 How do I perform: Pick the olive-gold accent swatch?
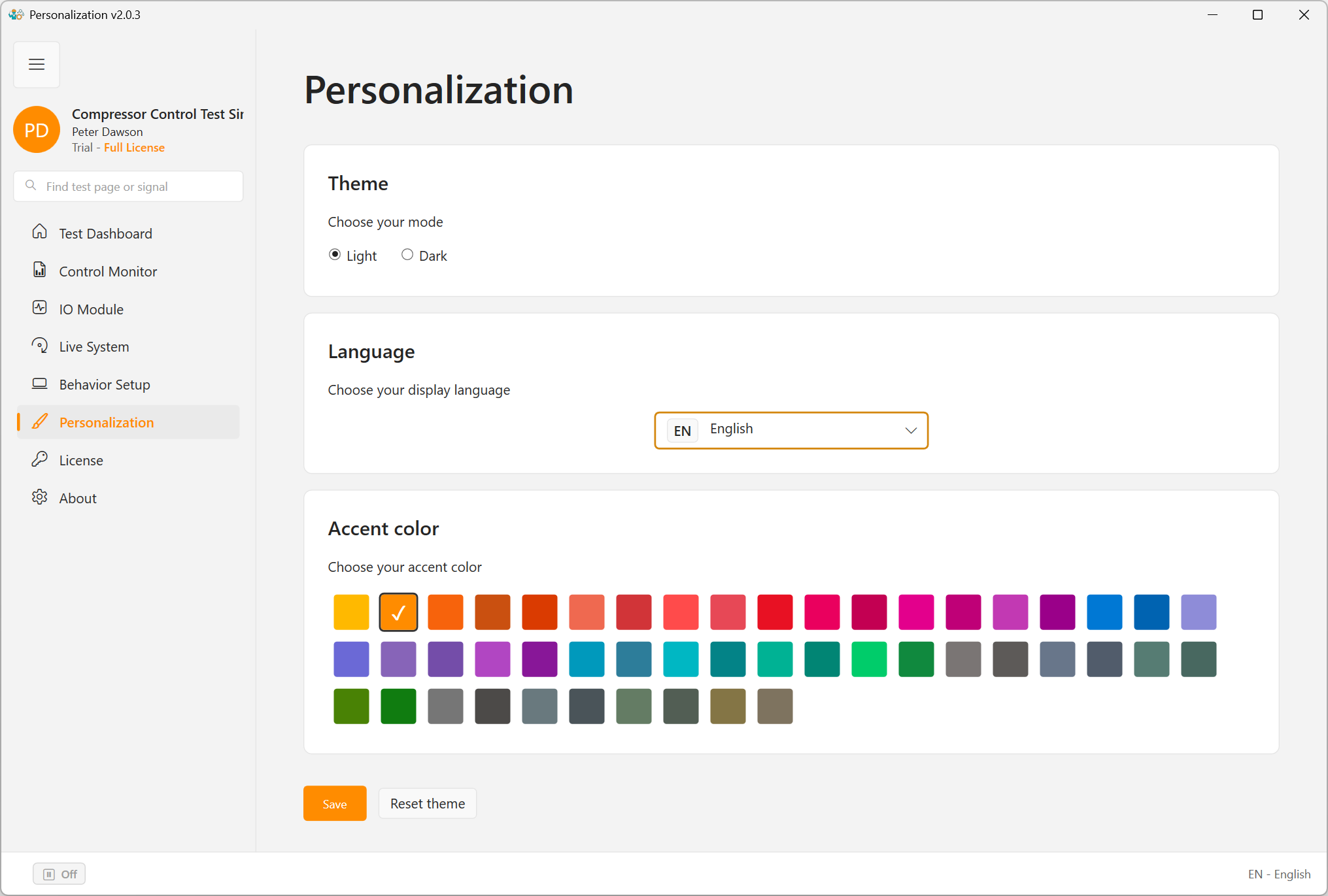coord(728,706)
